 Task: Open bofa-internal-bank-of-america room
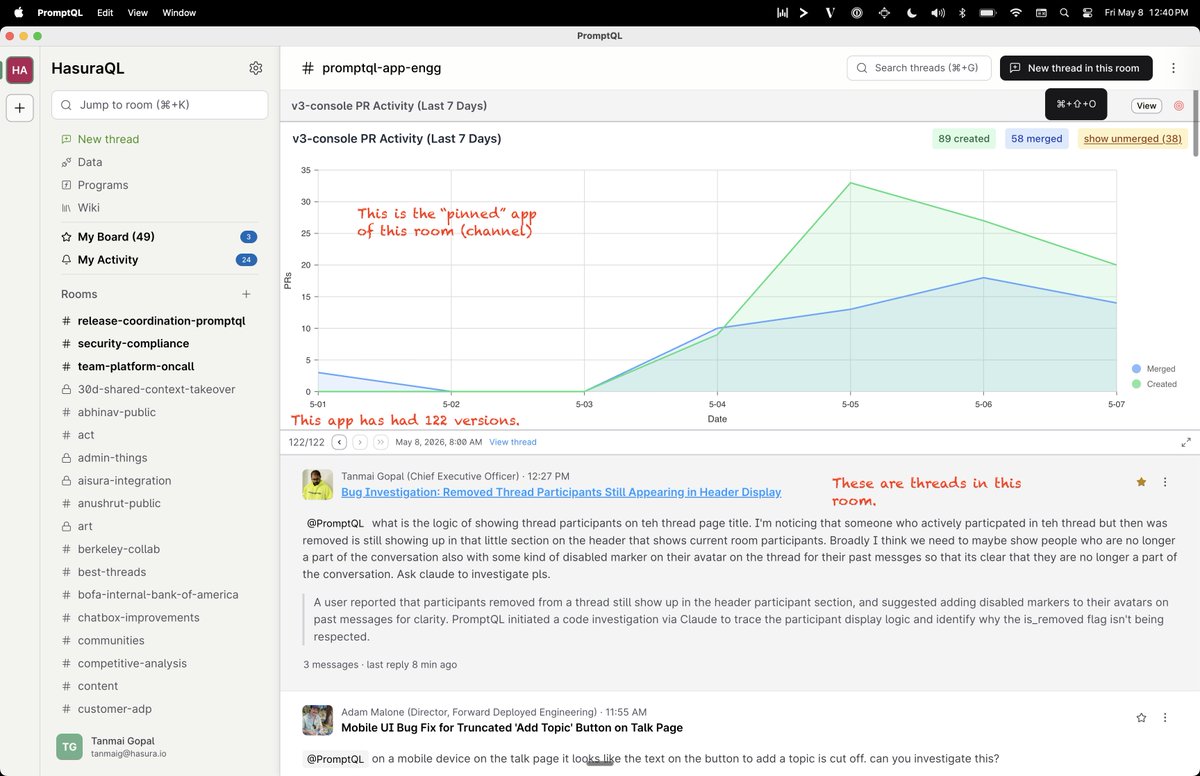click(160, 595)
